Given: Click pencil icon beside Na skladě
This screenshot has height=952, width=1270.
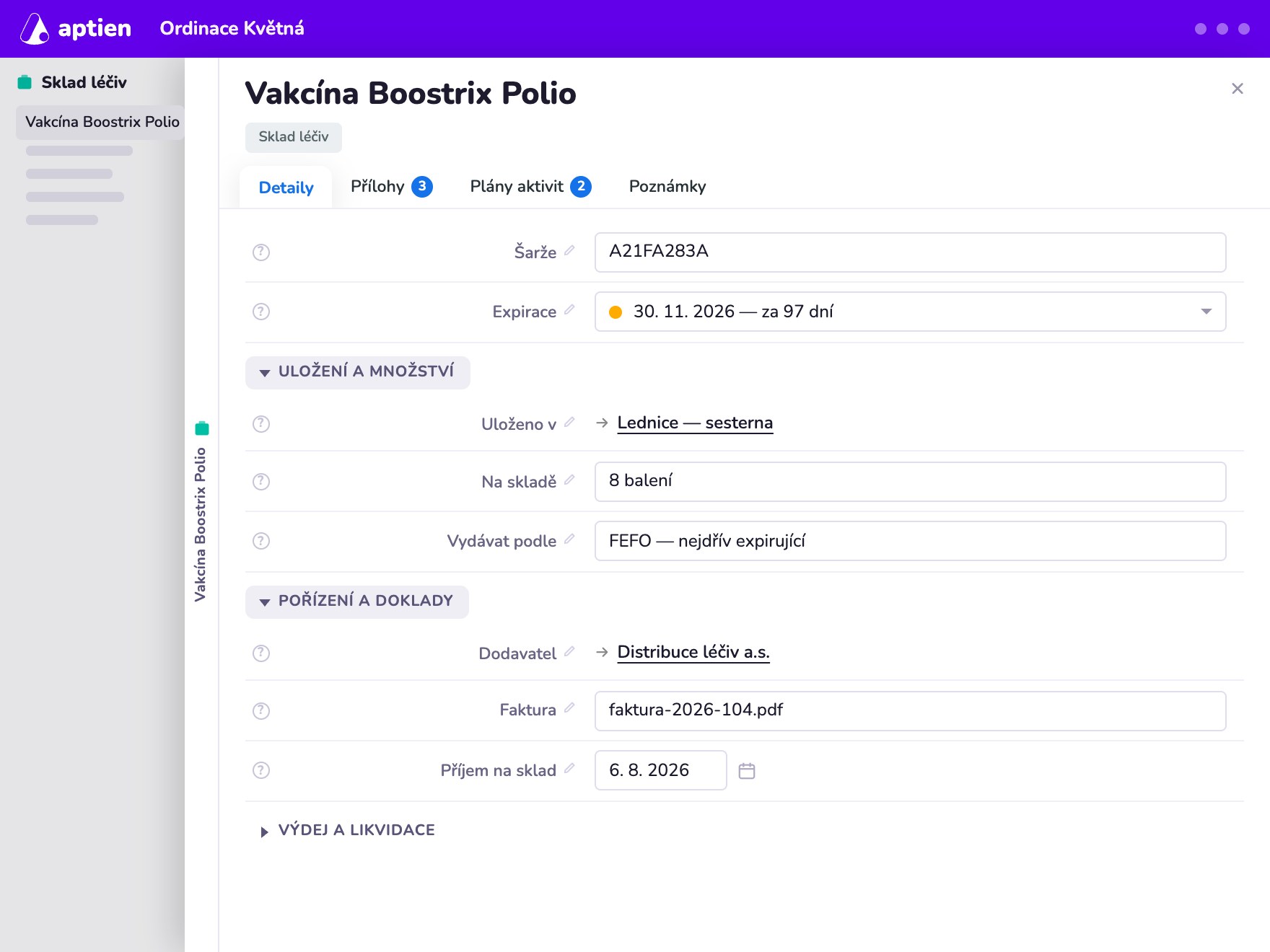Looking at the screenshot, I should pos(569,480).
